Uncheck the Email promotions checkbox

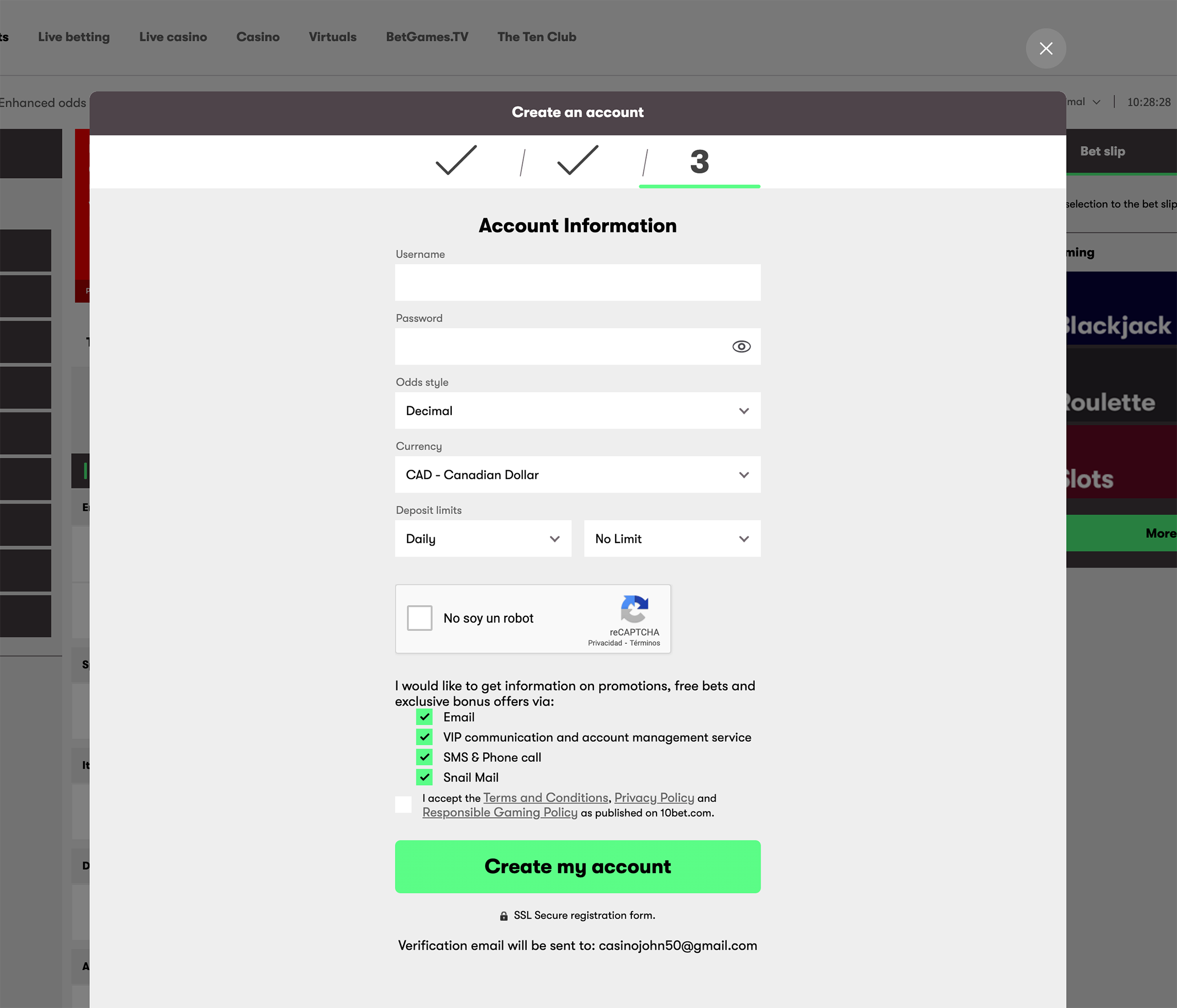(424, 717)
